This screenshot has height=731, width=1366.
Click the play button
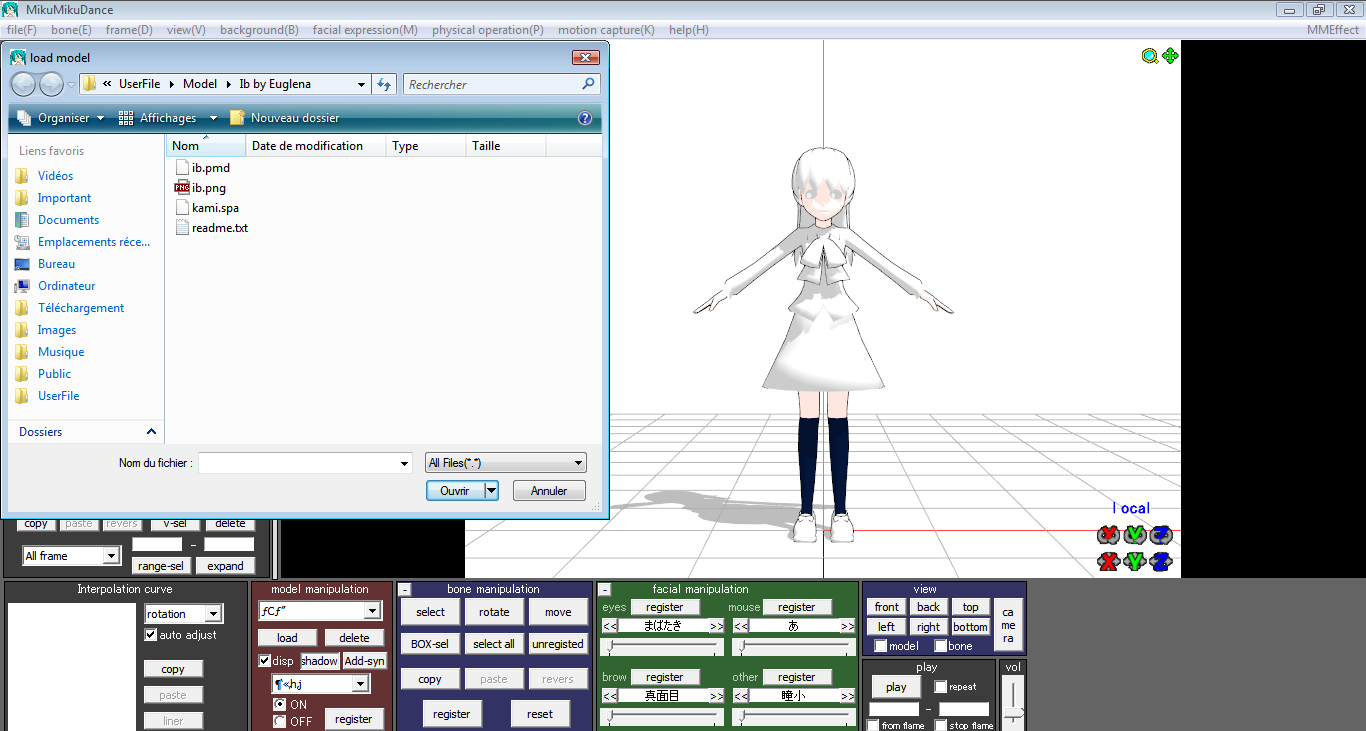[x=896, y=687]
